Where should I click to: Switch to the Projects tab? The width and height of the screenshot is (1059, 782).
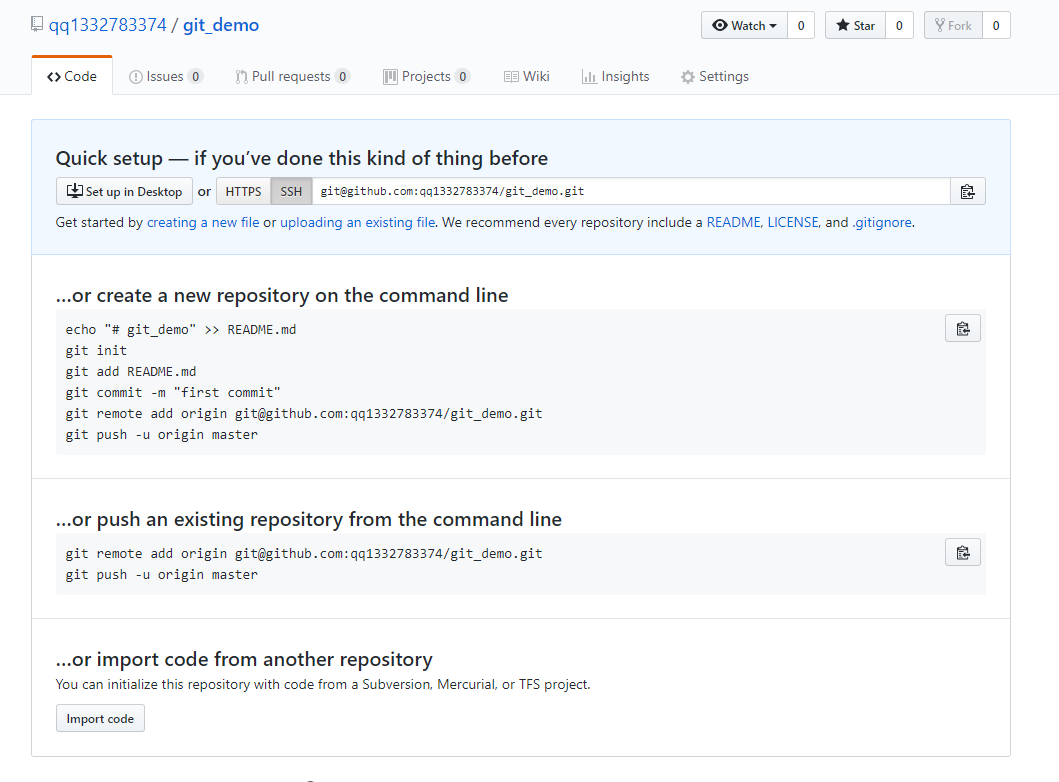pyautogui.click(x=425, y=77)
